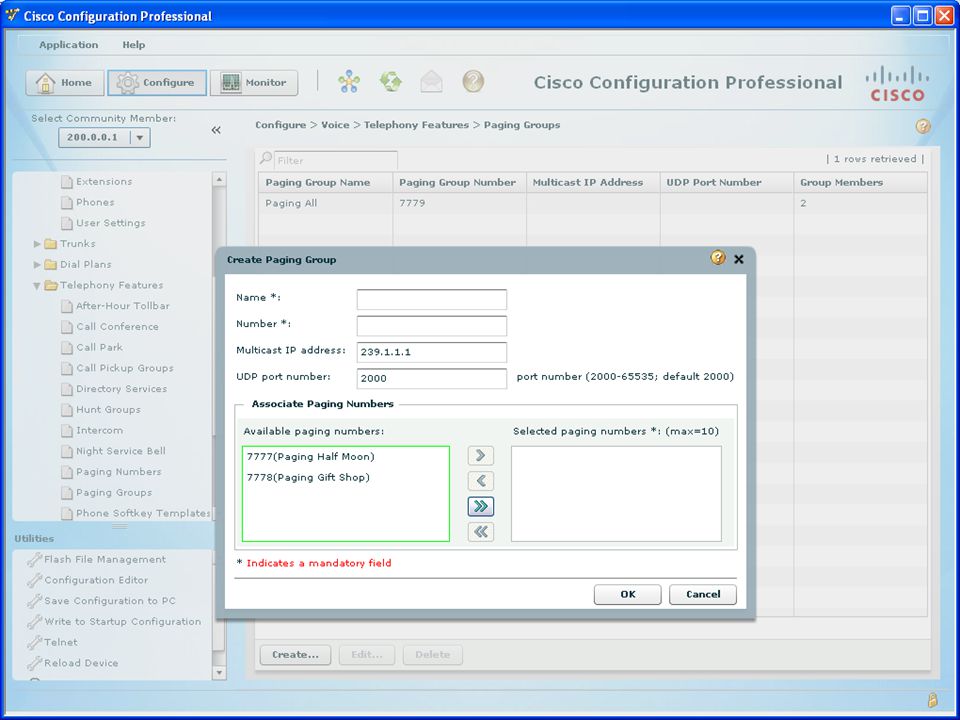This screenshot has height=720, width=960.
Task: Open Hunt Groups tree item
Action: click(x=101, y=410)
